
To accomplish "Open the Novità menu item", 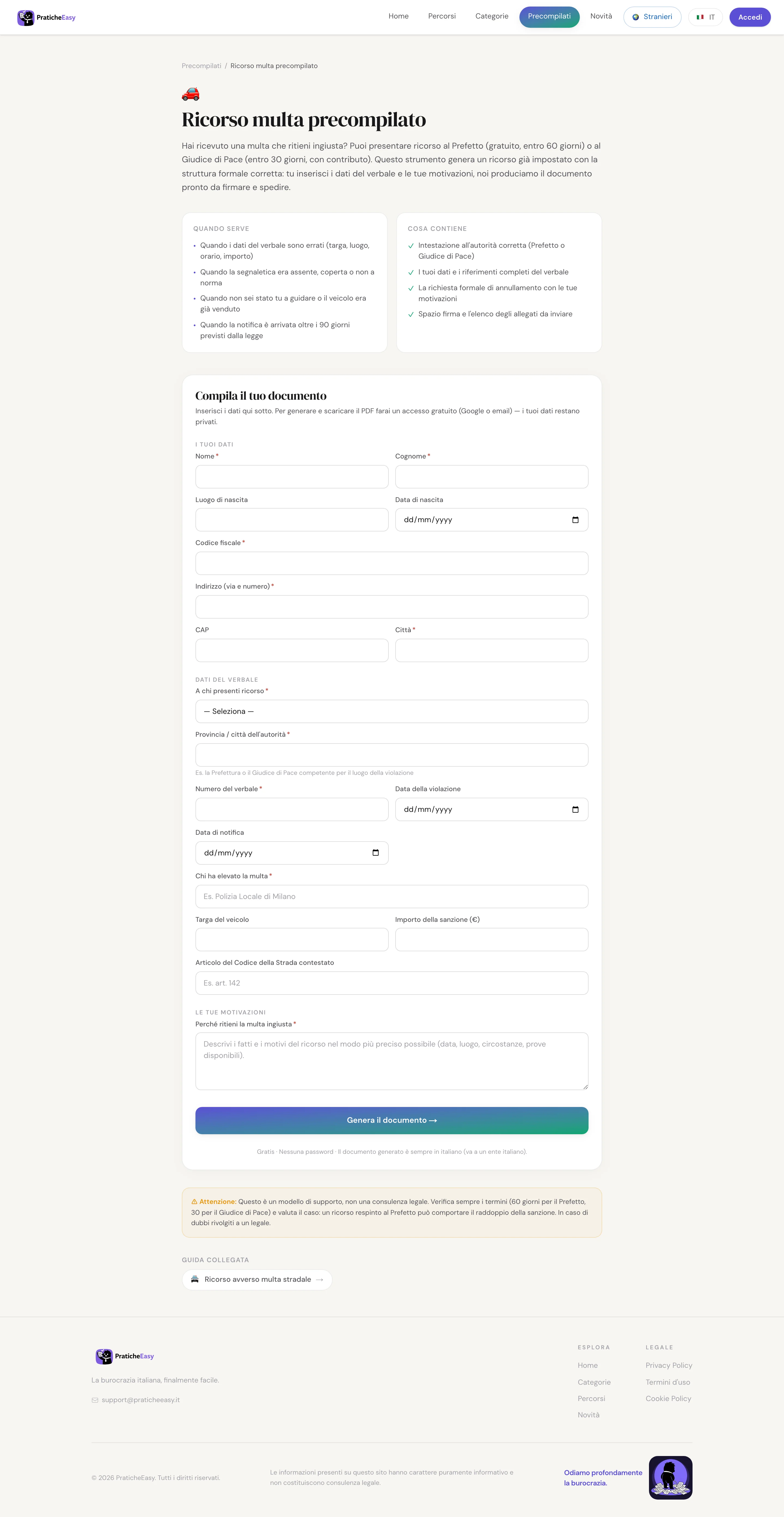I will (601, 17).
